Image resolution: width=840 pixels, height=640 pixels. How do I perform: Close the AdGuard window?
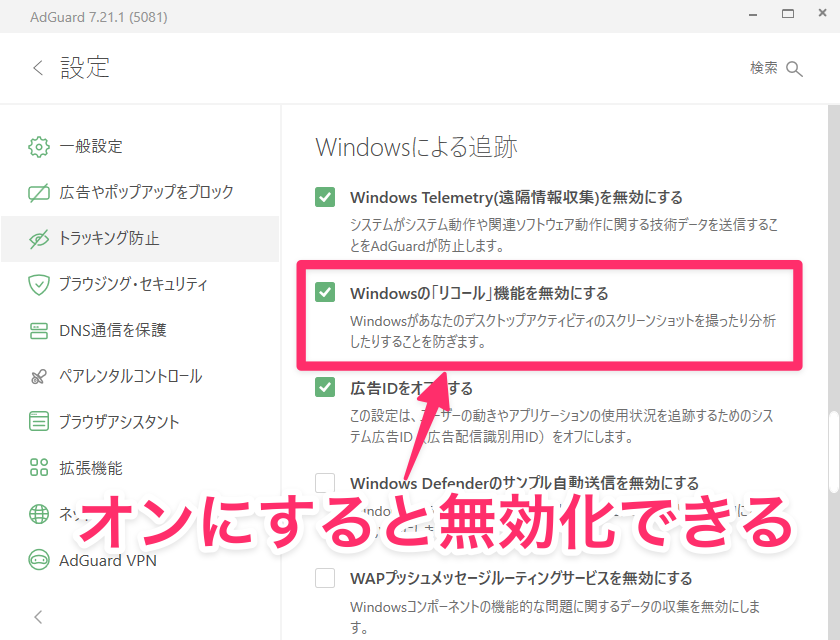click(822, 13)
